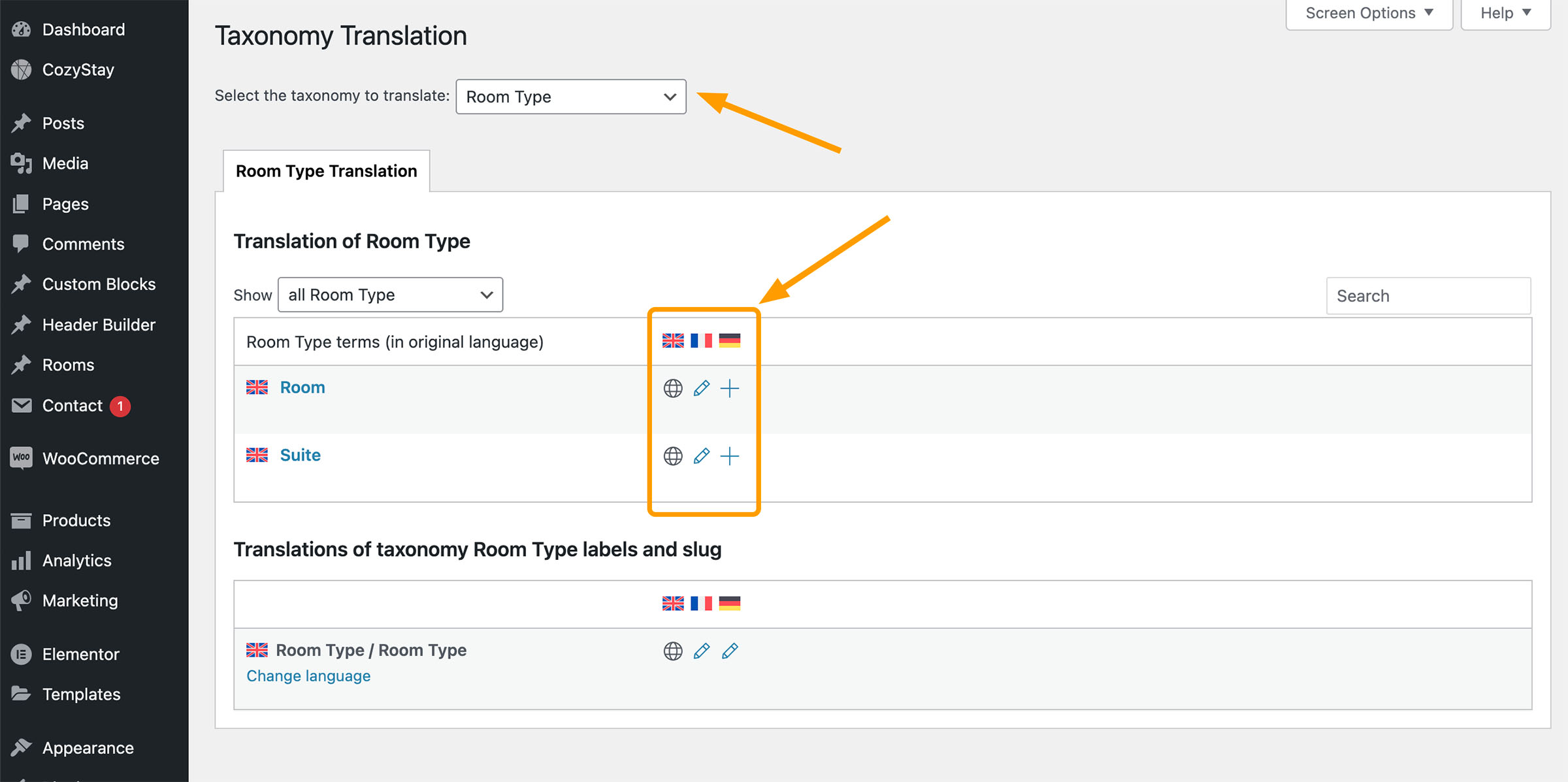
Task: Expand the Screen Options panel
Action: (x=1369, y=13)
